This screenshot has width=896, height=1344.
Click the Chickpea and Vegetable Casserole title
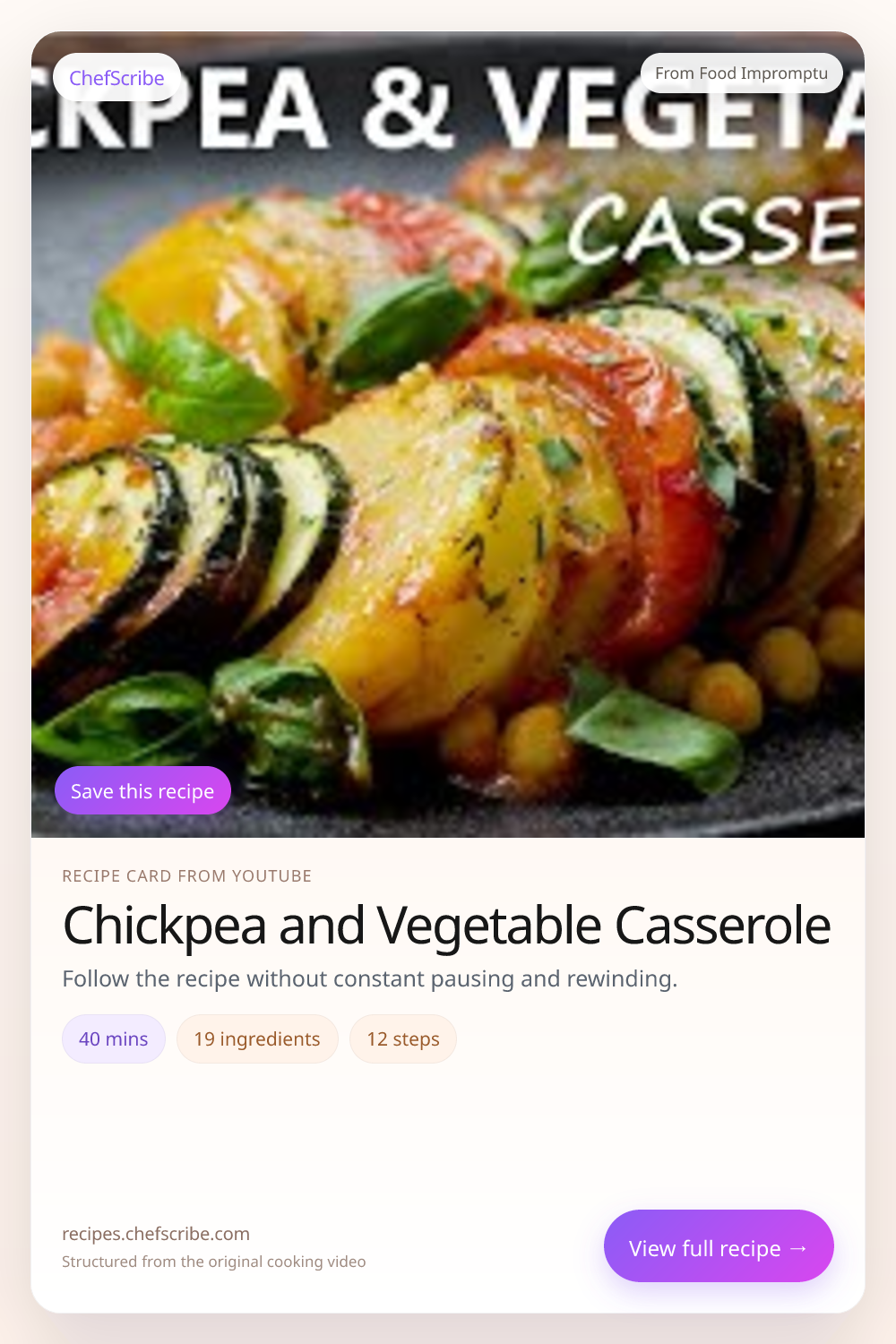click(446, 925)
